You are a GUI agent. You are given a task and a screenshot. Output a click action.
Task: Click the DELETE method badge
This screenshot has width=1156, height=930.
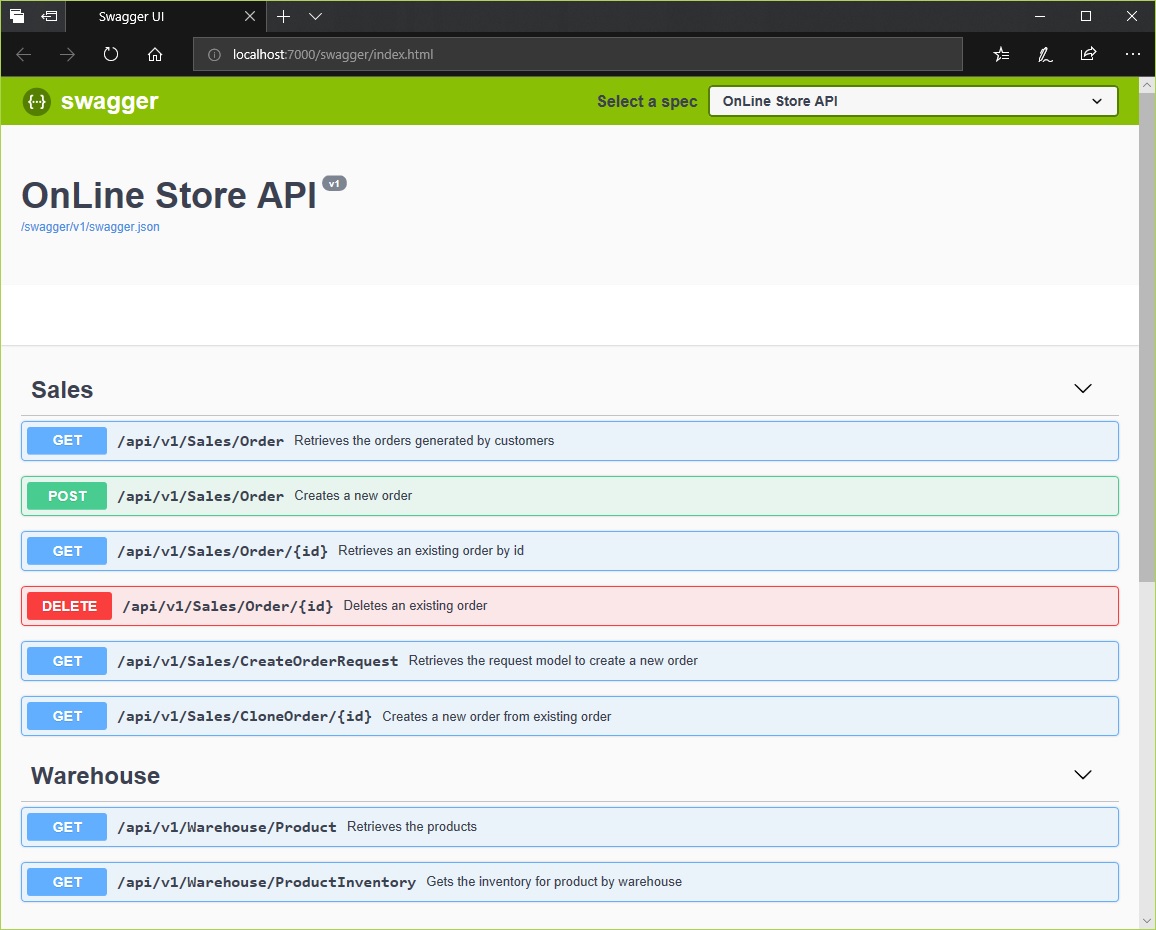coord(69,606)
